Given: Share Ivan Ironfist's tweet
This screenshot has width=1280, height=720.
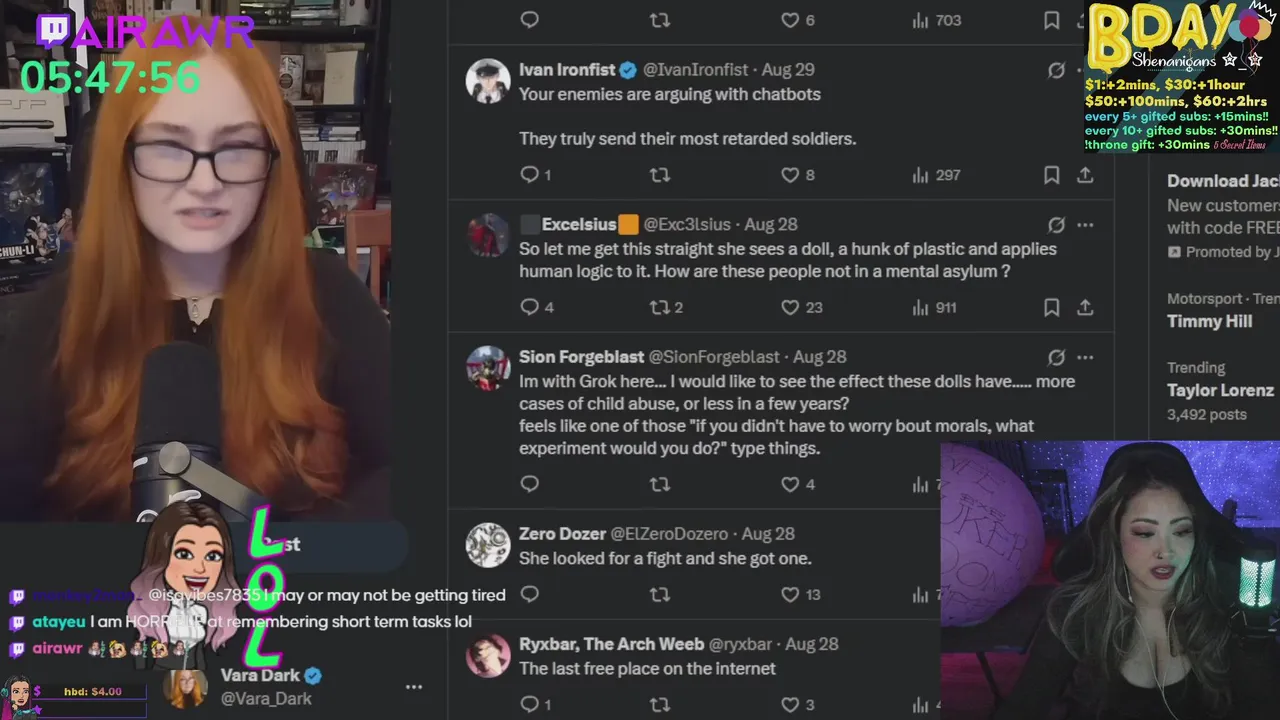Looking at the screenshot, I should click(1085, 175).
